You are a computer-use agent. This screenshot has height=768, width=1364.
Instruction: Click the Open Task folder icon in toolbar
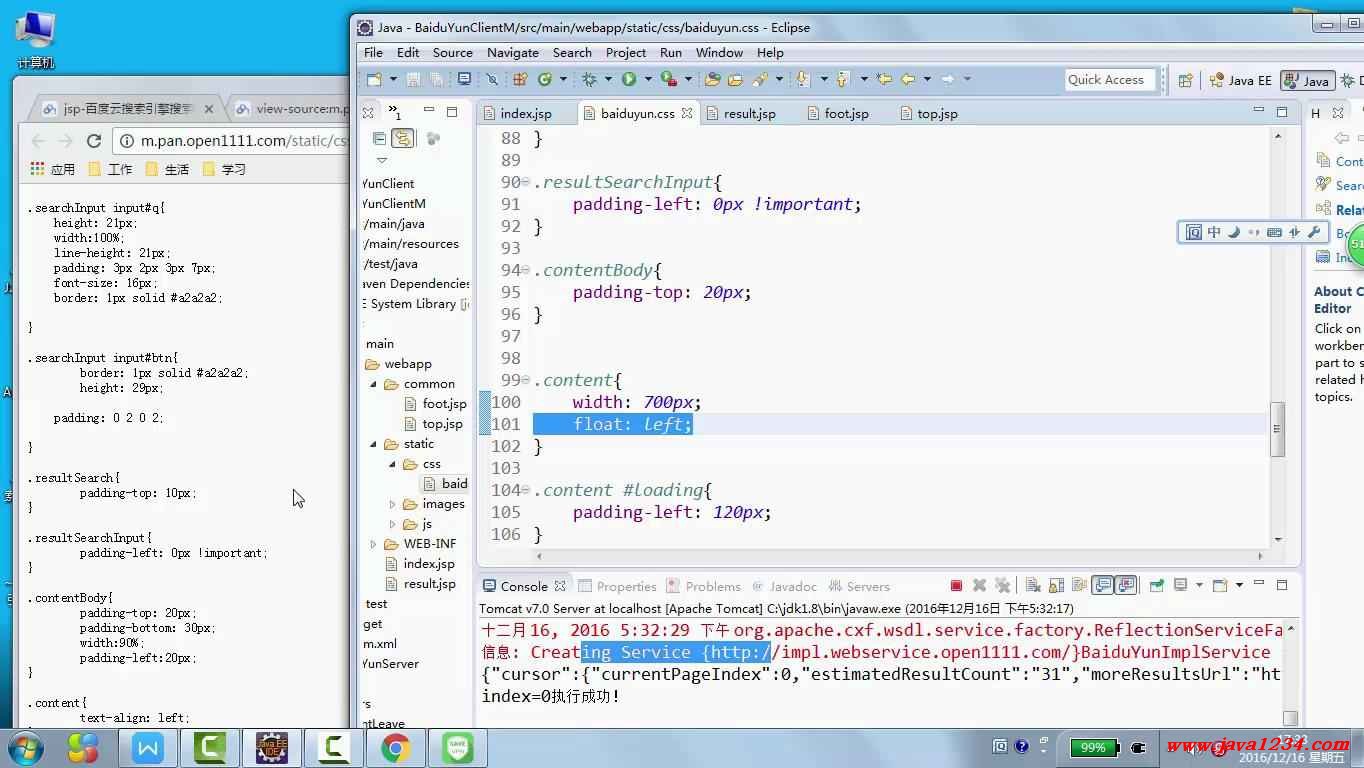pos(735,79)
